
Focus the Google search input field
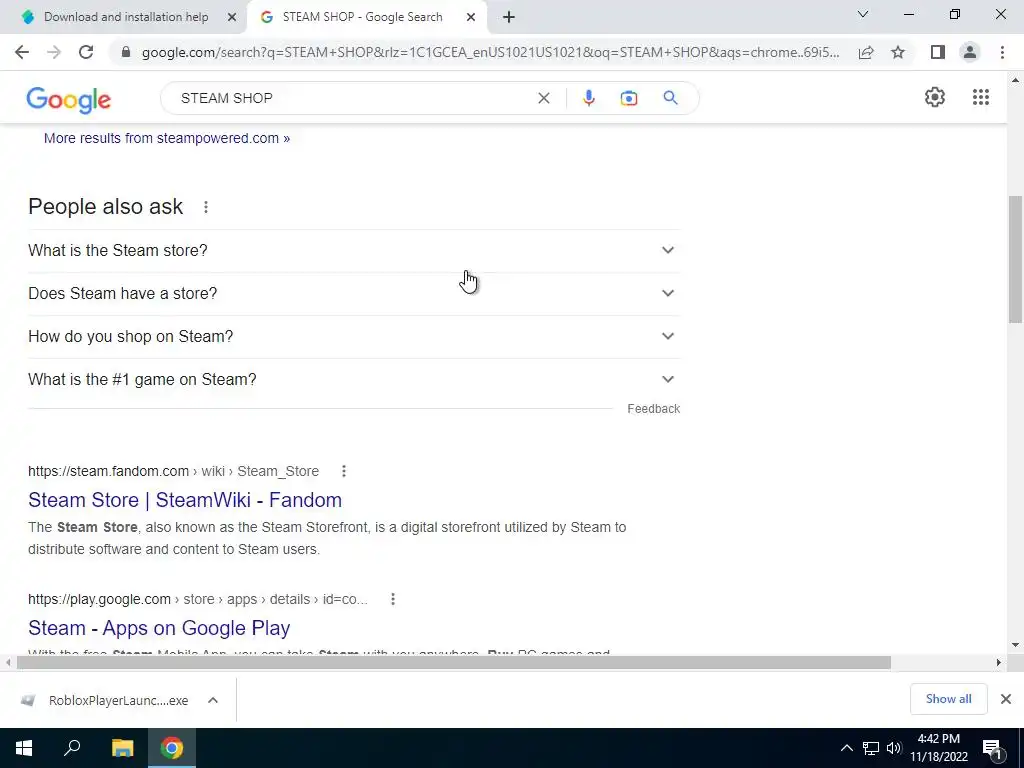pyautogui.click(x=353, y=98)
